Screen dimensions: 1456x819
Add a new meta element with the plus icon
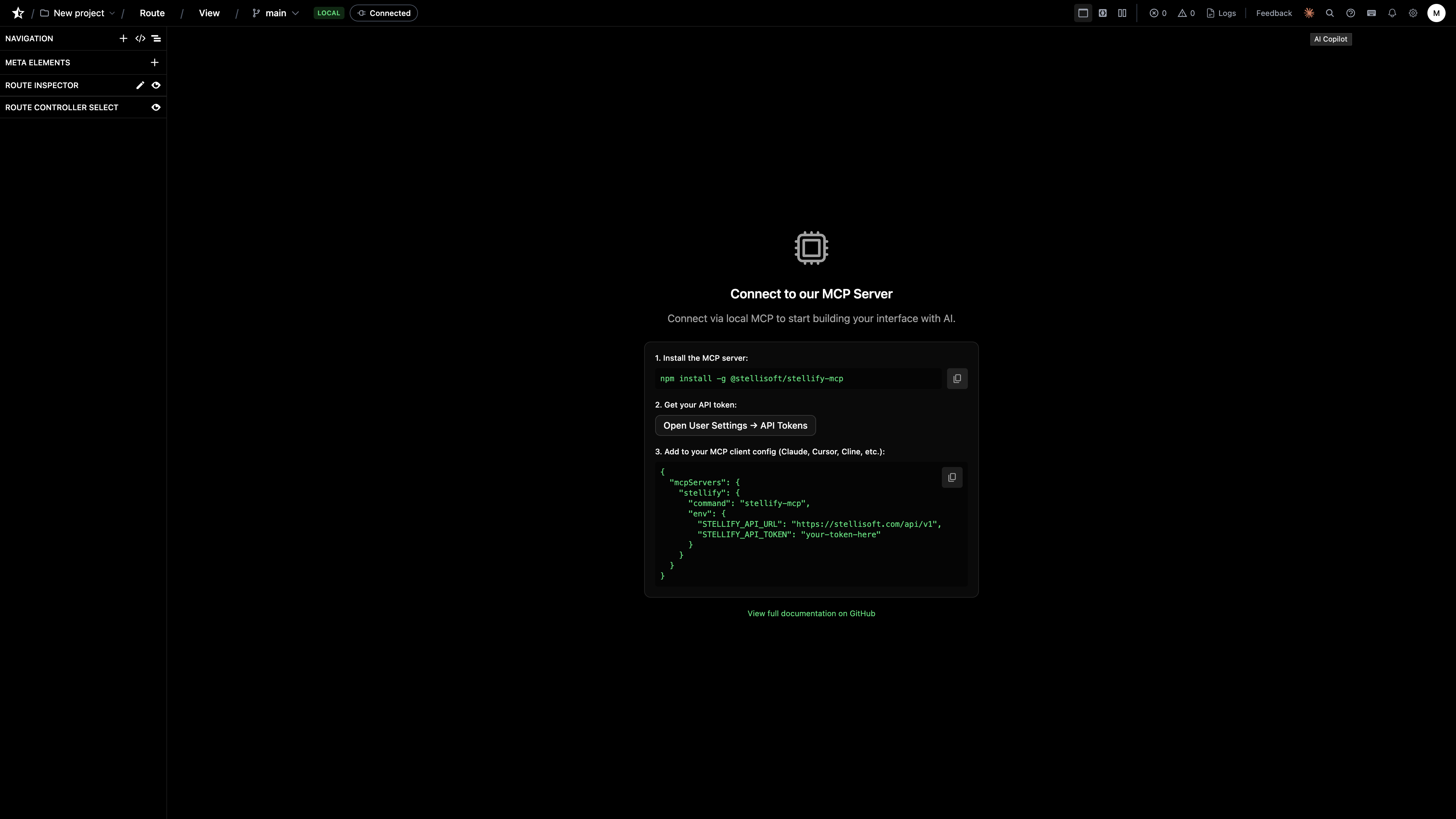point(154,62)
